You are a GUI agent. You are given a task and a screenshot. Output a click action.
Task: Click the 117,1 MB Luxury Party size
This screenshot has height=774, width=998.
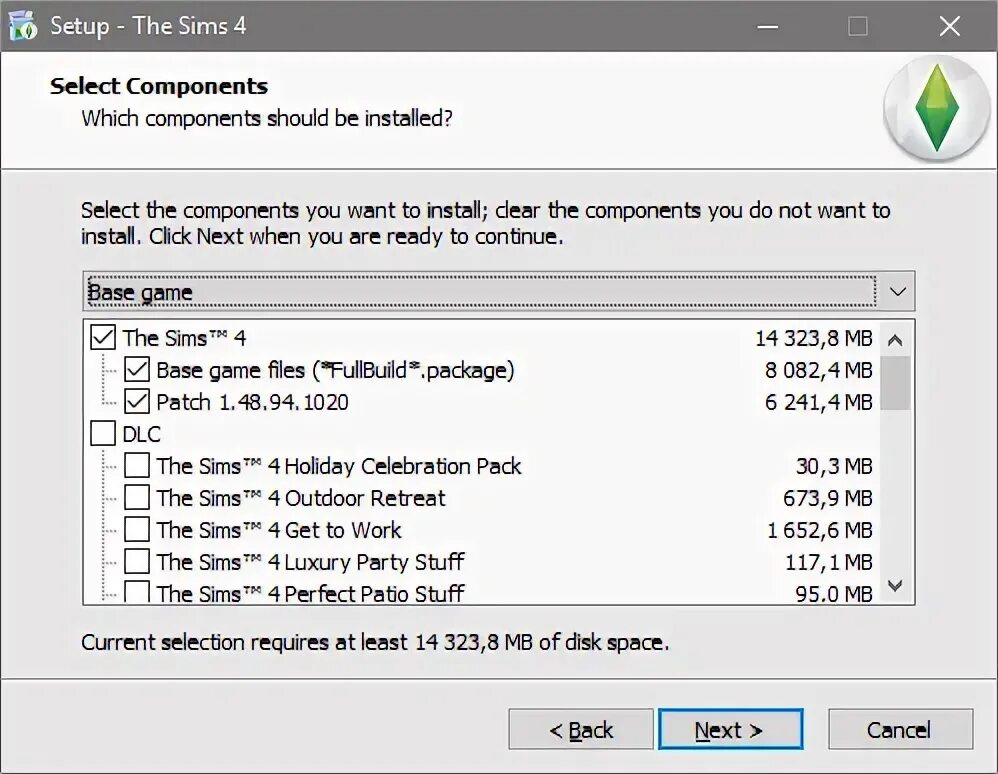(x=829, y=562)
